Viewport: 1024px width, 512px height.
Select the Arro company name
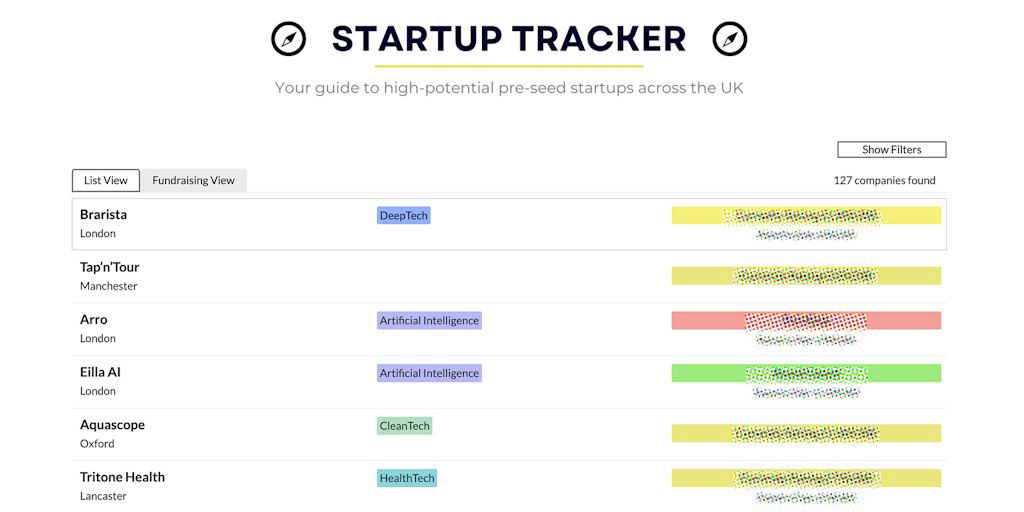(x=93, y=320)
